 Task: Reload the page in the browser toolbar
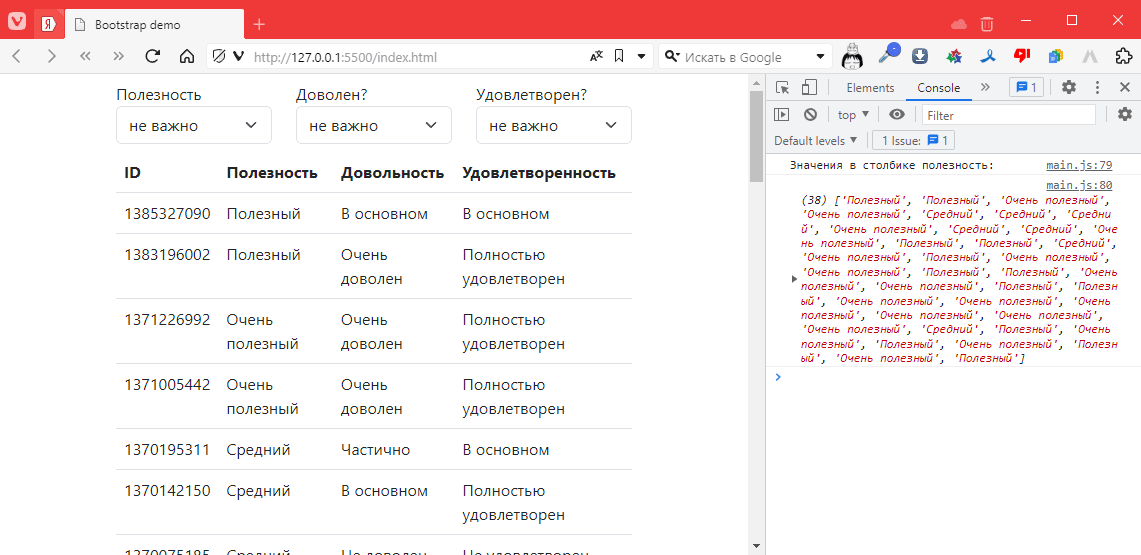pos(153,57)
